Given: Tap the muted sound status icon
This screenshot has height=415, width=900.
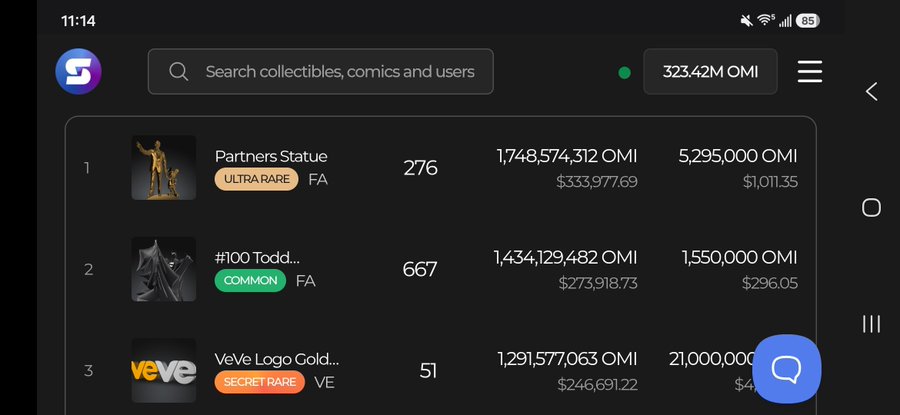Looking at the screenshot, I should click(747, 21).
